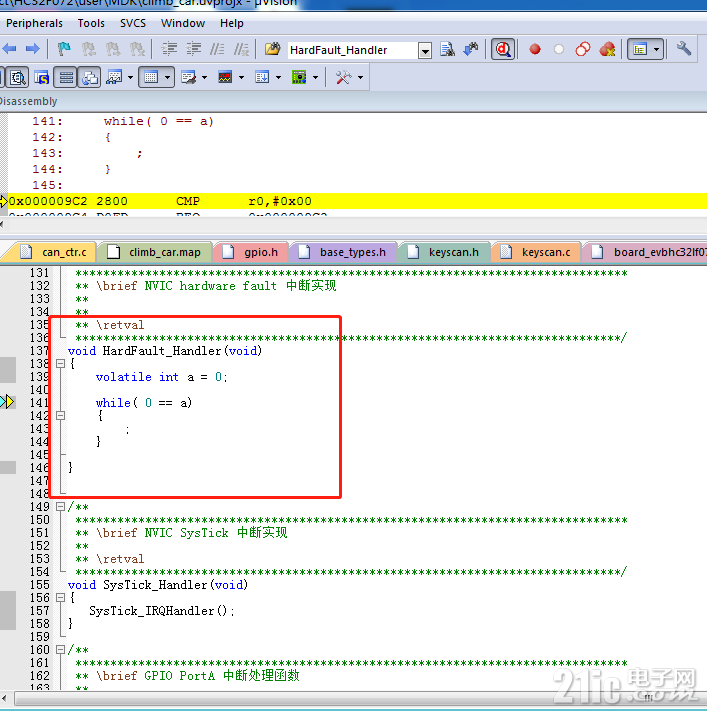707x711 pixels.
Task: Click the HardFault_Handler search input field
Action: coord(353,50)
